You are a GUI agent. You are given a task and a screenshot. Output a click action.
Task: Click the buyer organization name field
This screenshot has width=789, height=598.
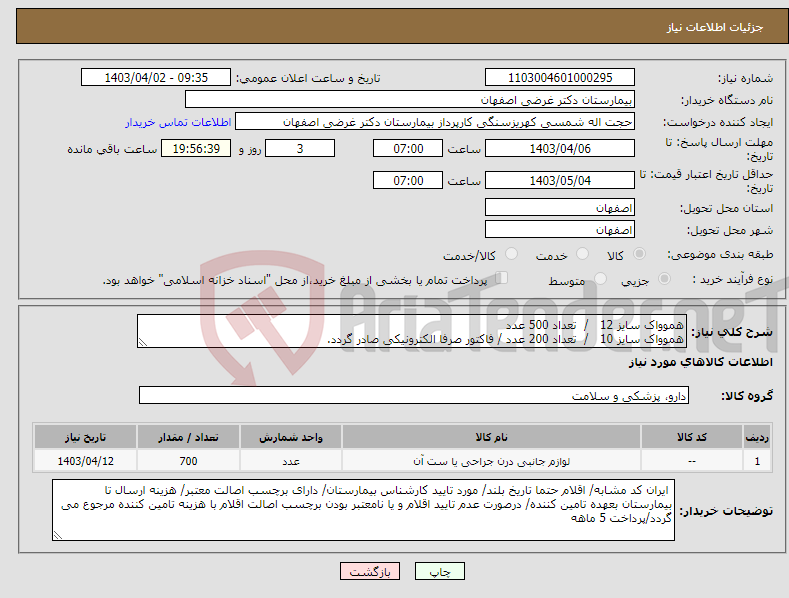pyautogui.click(x=410, y=100)
